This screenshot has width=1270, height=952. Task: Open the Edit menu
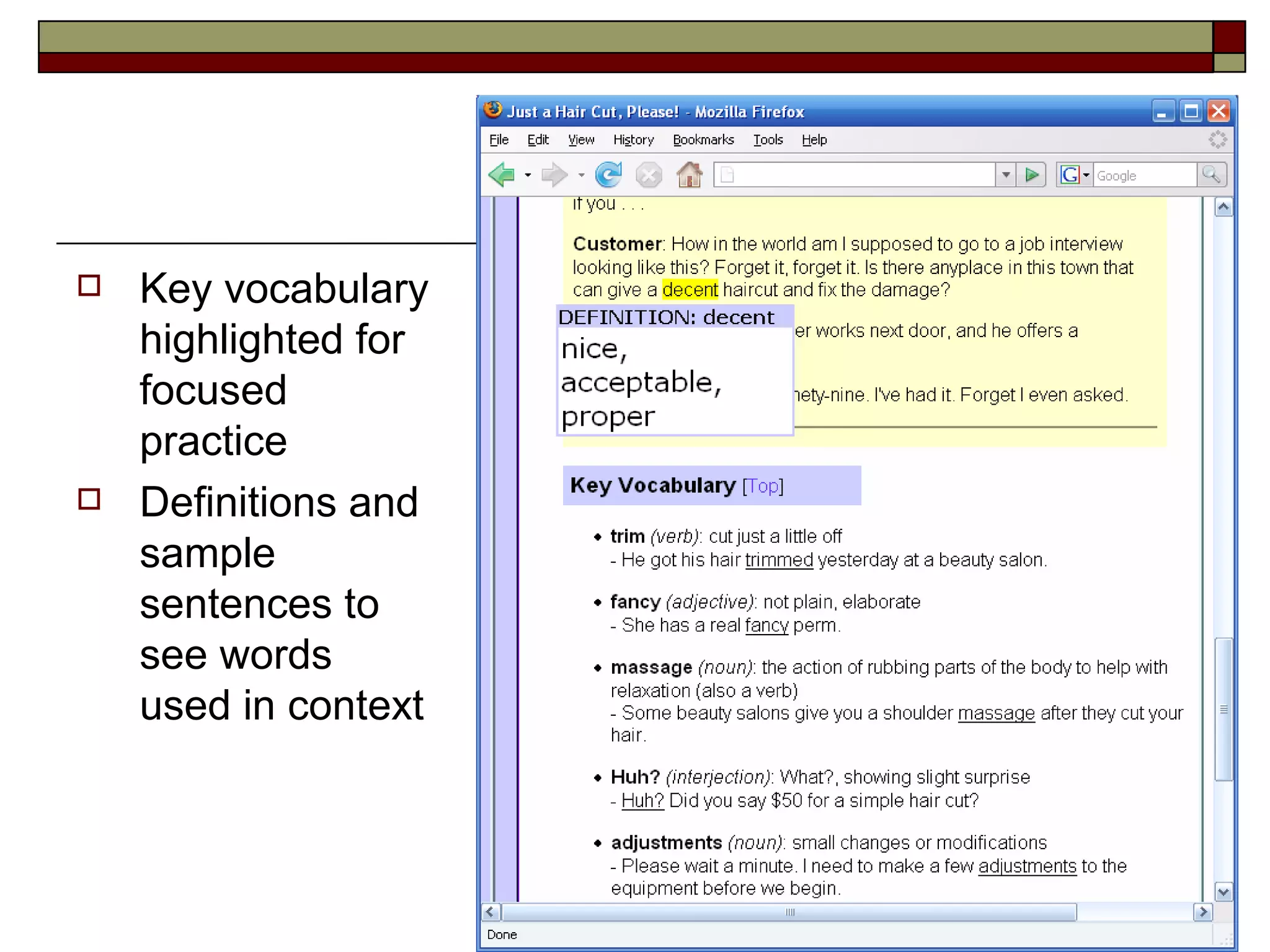click(x=538, y=140)
